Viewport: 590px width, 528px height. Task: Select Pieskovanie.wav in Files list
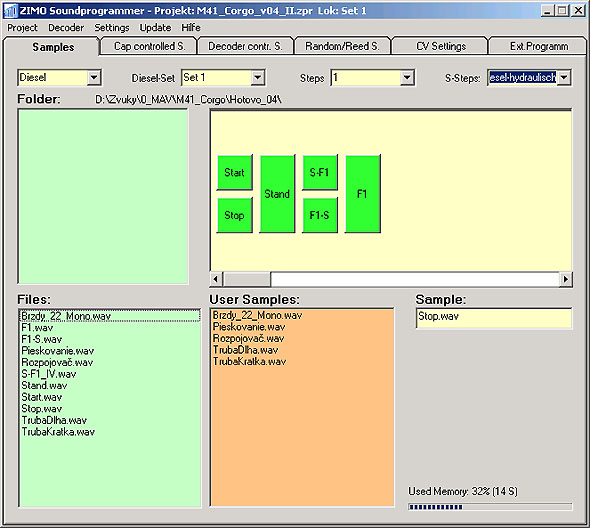point(109,351)
